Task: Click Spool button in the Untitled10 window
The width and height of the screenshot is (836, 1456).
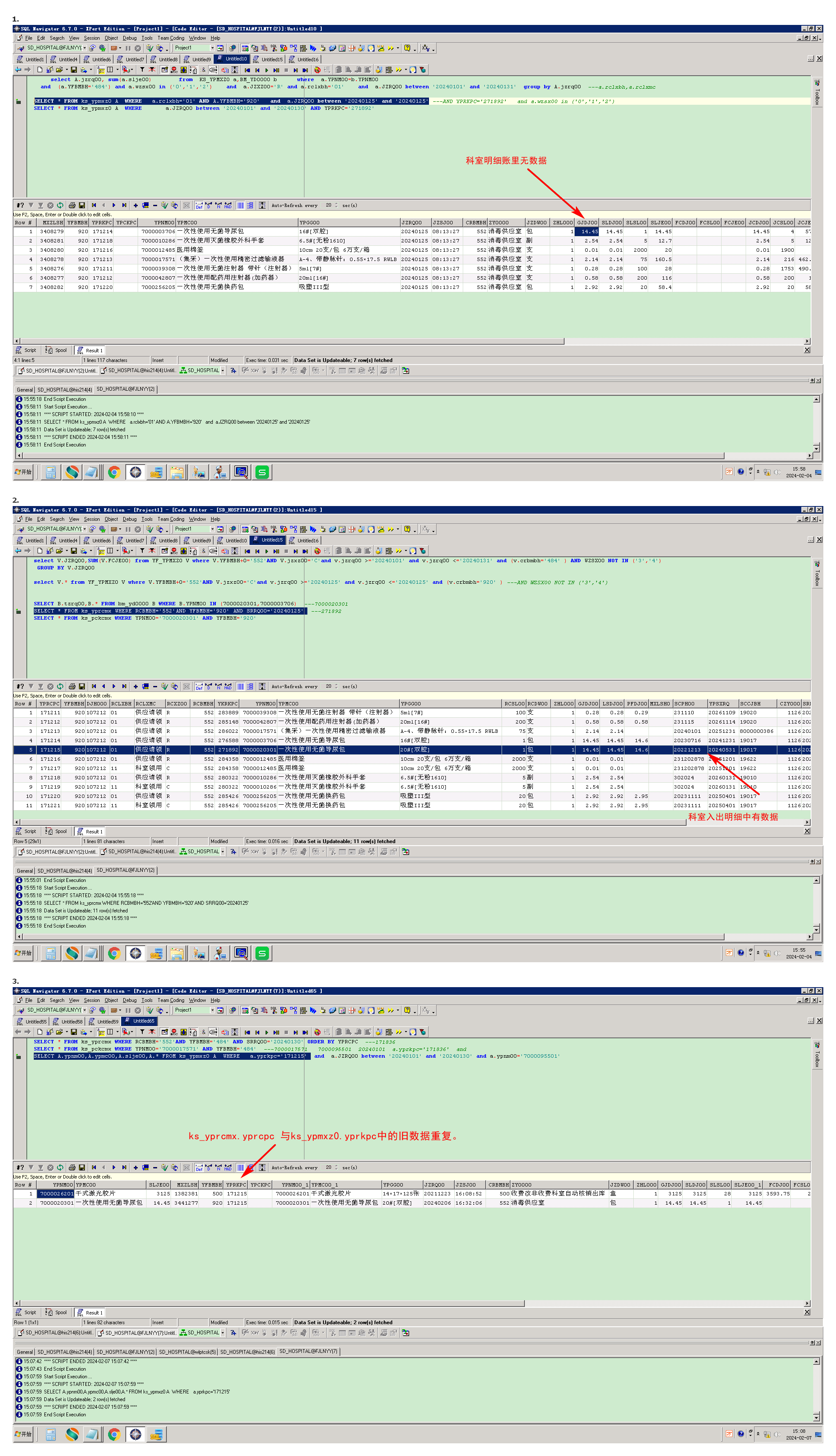Action: (x=57, y=350)
